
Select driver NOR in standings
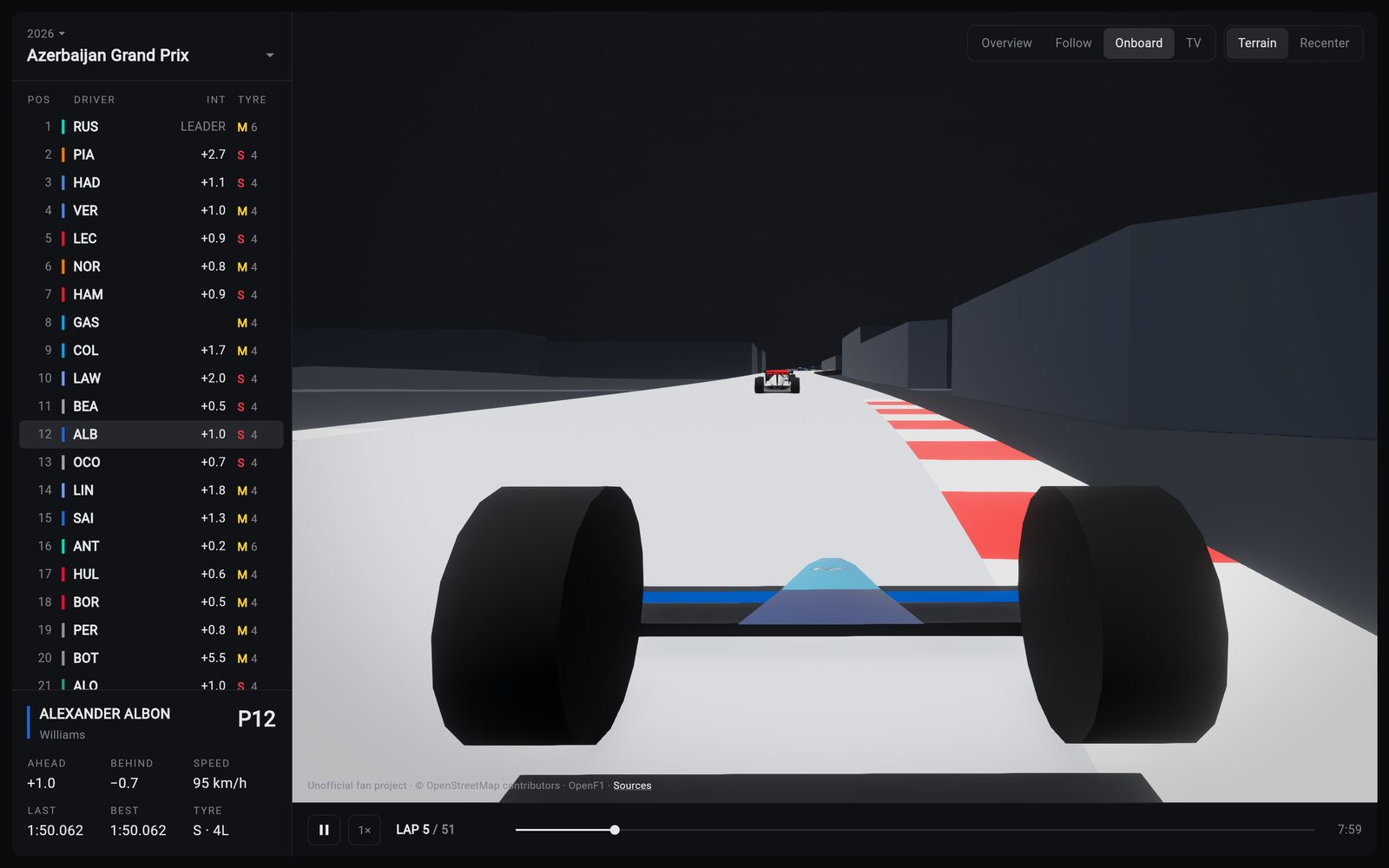pos(151,266)
